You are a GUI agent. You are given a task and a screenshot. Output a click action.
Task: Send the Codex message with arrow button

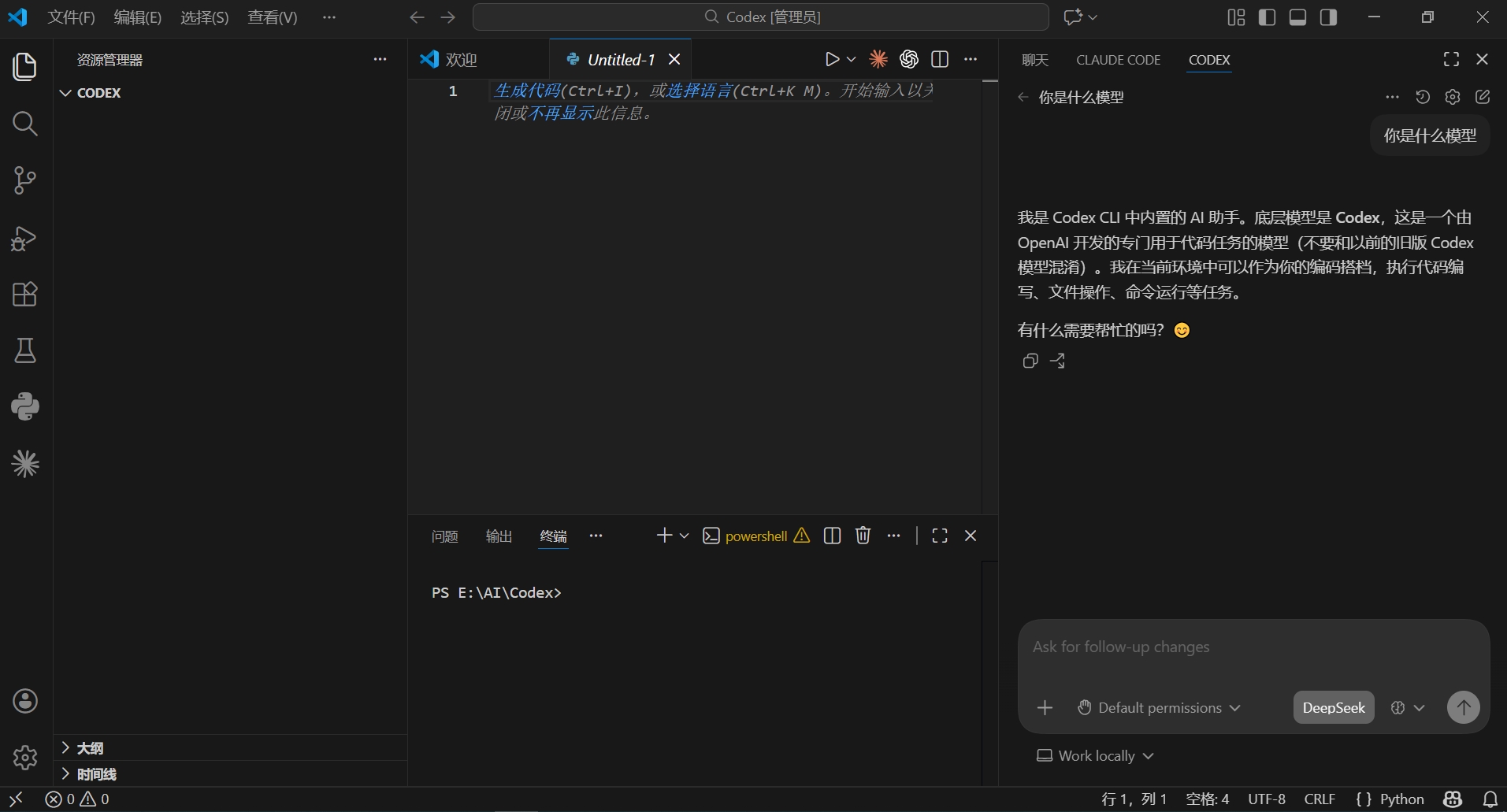point(1464,707)
